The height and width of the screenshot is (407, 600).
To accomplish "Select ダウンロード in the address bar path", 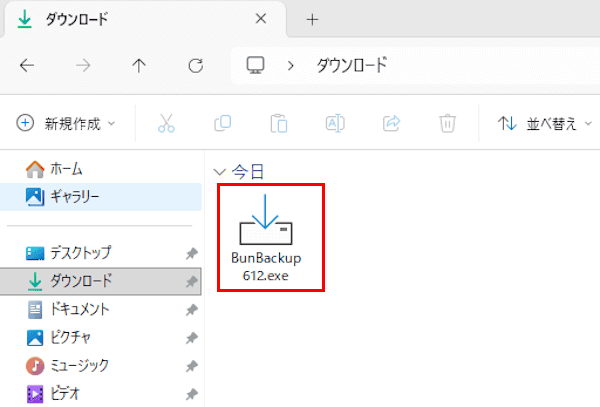I will pos(352,65).
